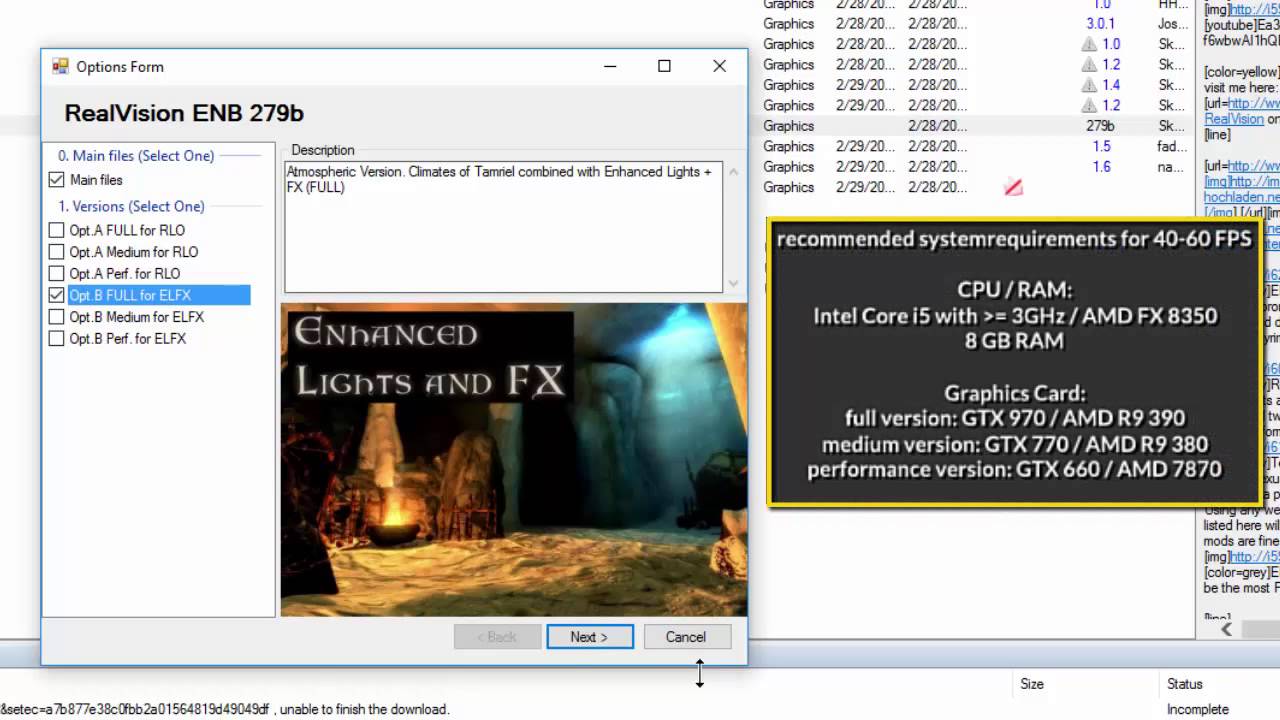Enable Opt.B Perf. for ELFX

tap(56, 339)
